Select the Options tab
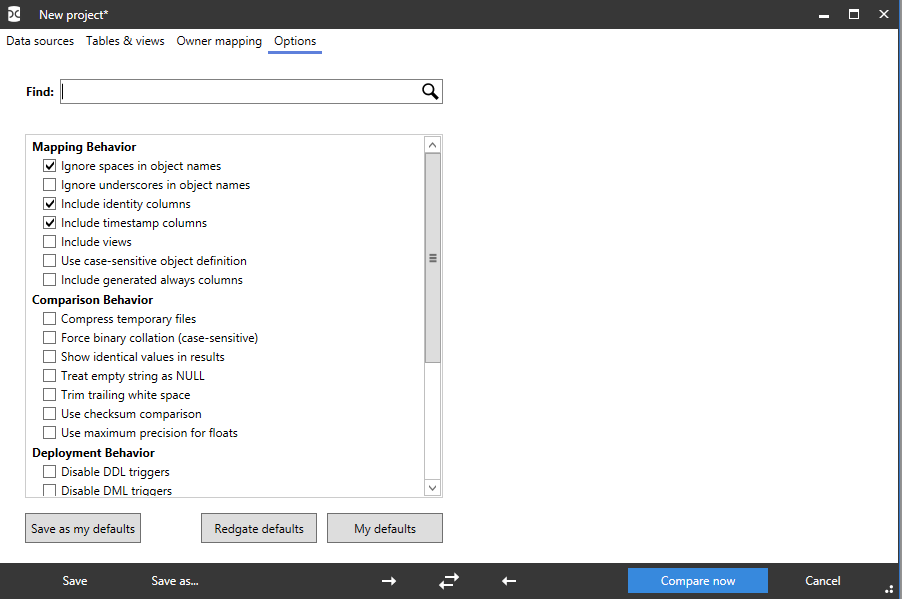The width and height of the screenshot is (902, 599). 295,41
